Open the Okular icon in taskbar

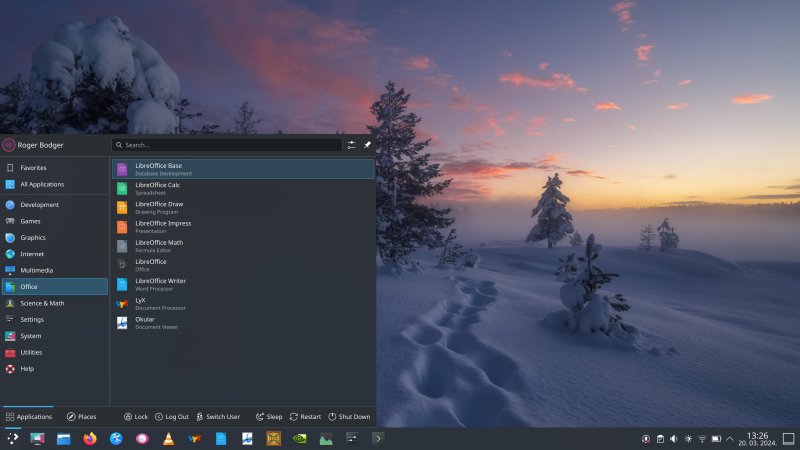[247, 439]
